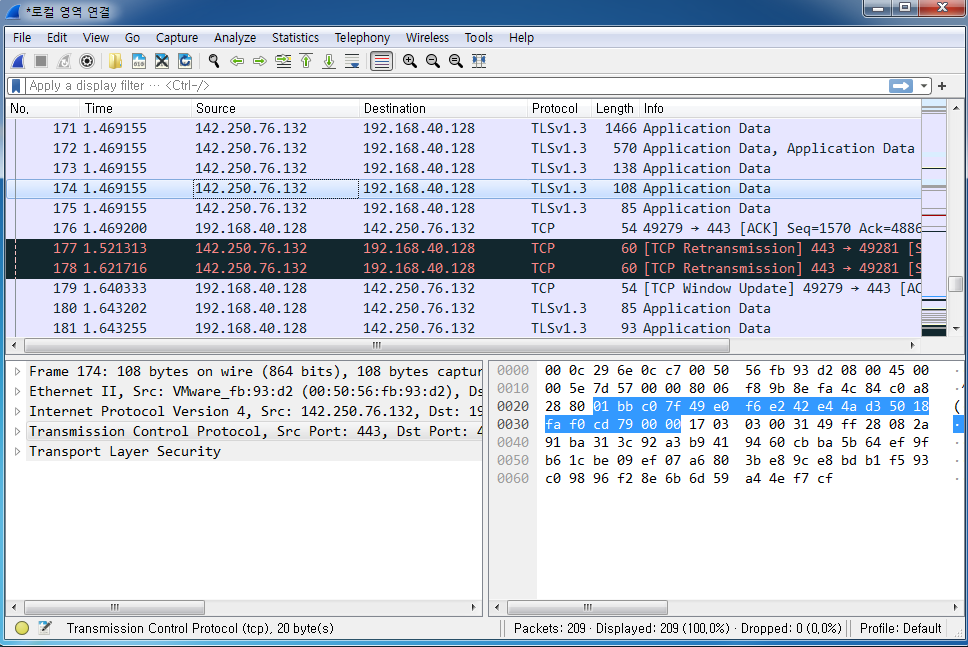Screen dimensions: 968x647
Task: Click expert information yellow circle icon
Action: point(22,628)
